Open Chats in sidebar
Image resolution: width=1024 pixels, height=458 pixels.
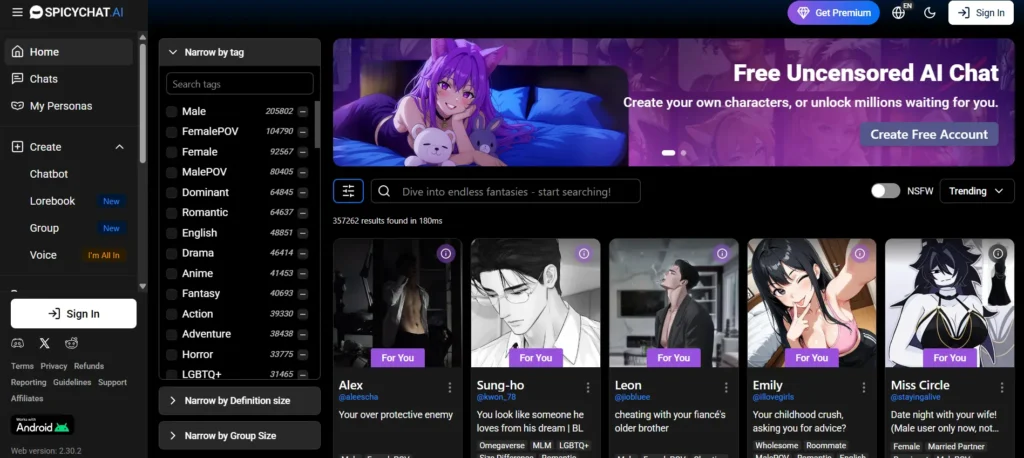tap(69, 79)
